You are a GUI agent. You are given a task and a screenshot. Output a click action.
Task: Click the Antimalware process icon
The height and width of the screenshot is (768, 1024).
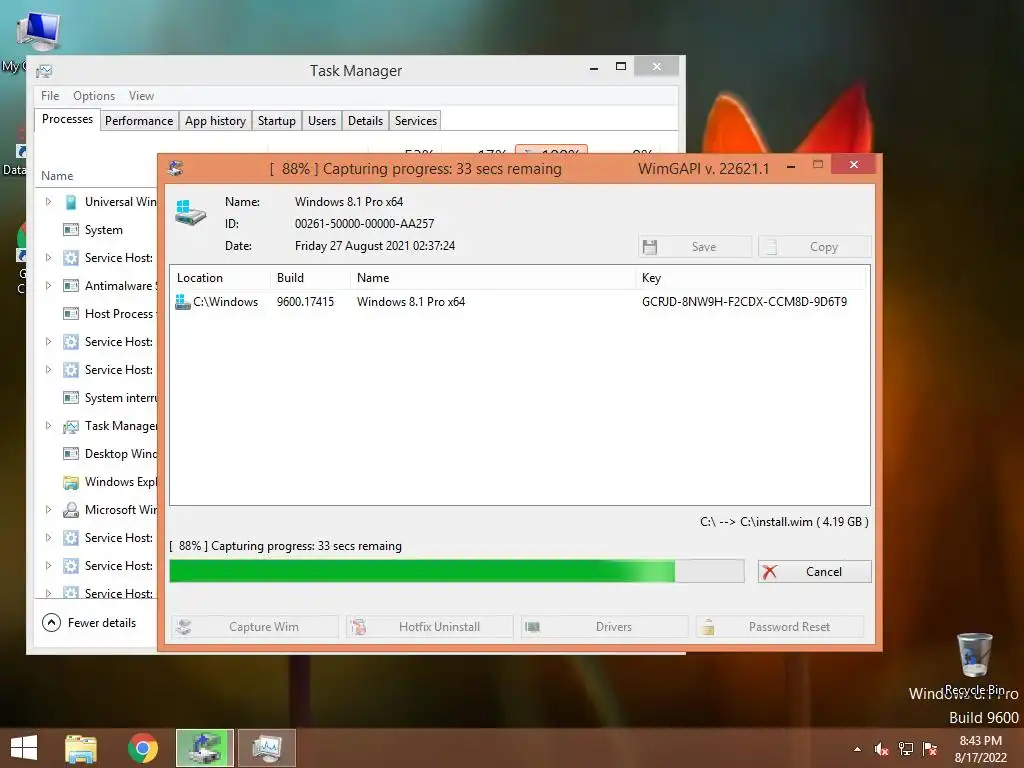click(x=71, y=285)
